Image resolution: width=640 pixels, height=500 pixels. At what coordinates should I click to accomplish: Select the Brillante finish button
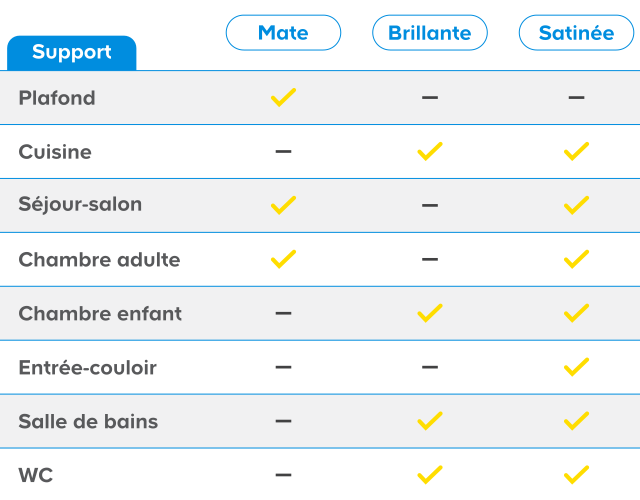pos(430,33)
